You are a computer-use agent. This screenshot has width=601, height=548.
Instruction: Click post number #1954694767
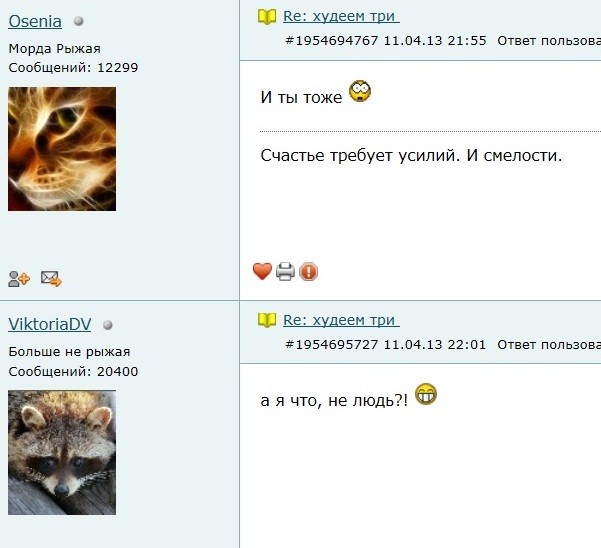(x=332, y=41)
